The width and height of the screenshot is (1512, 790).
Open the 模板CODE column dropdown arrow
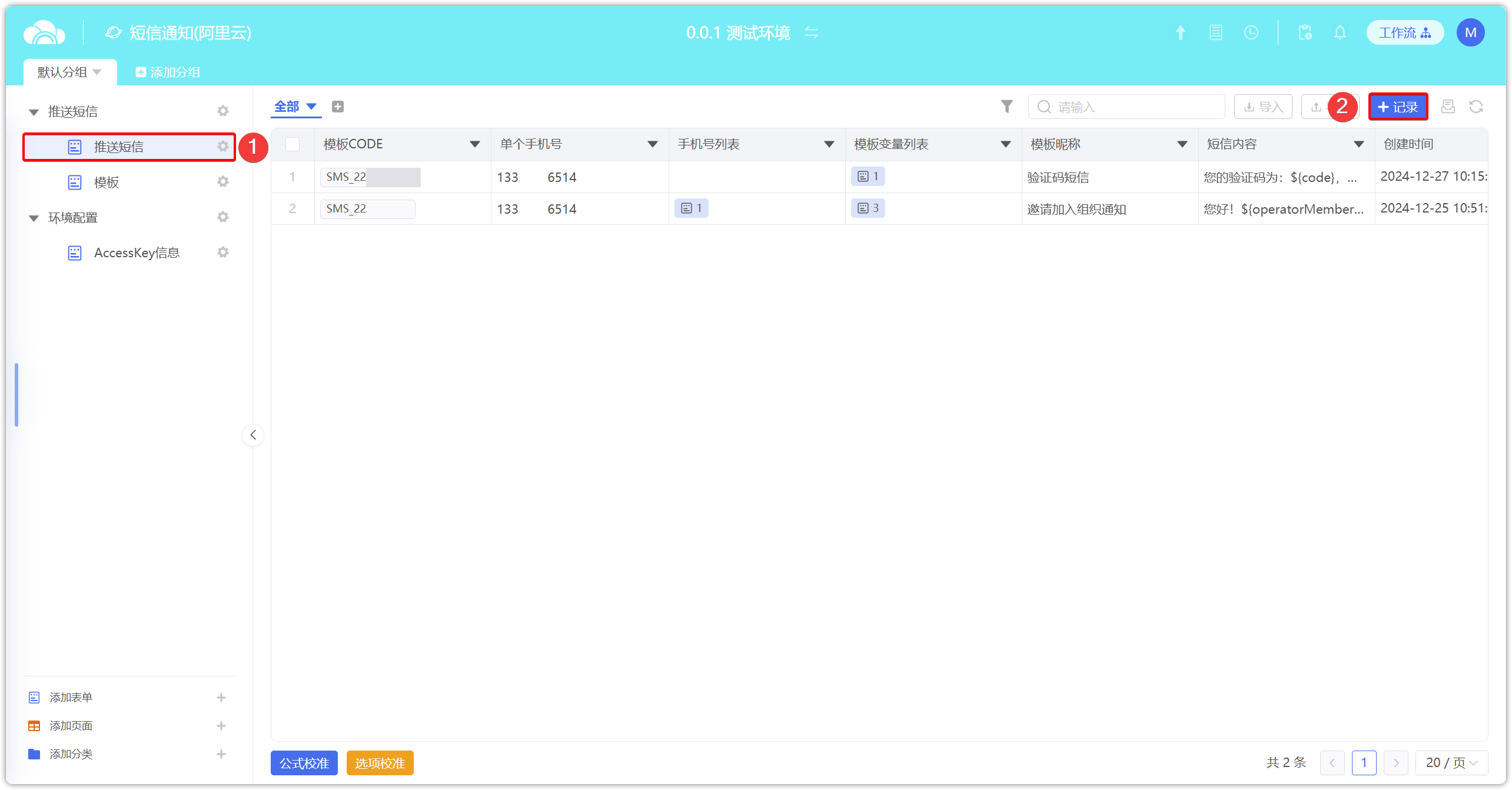(474, 144)
